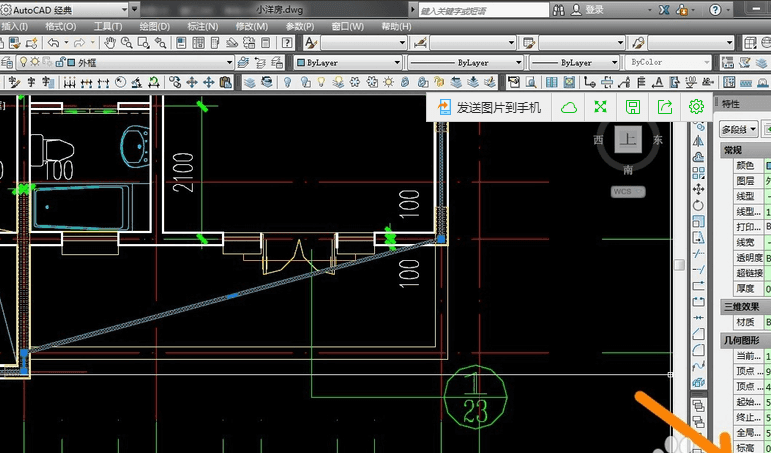Click the 登录 sign-in button

587,10
